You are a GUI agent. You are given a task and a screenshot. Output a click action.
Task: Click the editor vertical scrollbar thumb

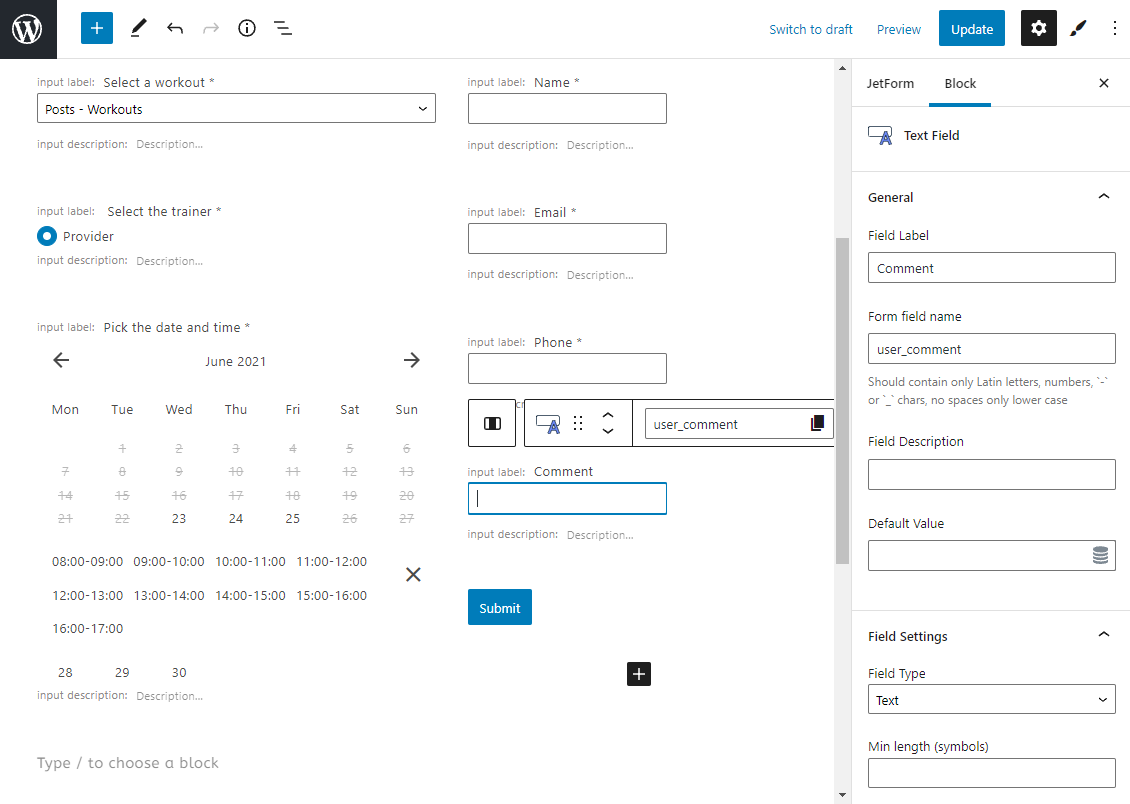tap(842, 401)
